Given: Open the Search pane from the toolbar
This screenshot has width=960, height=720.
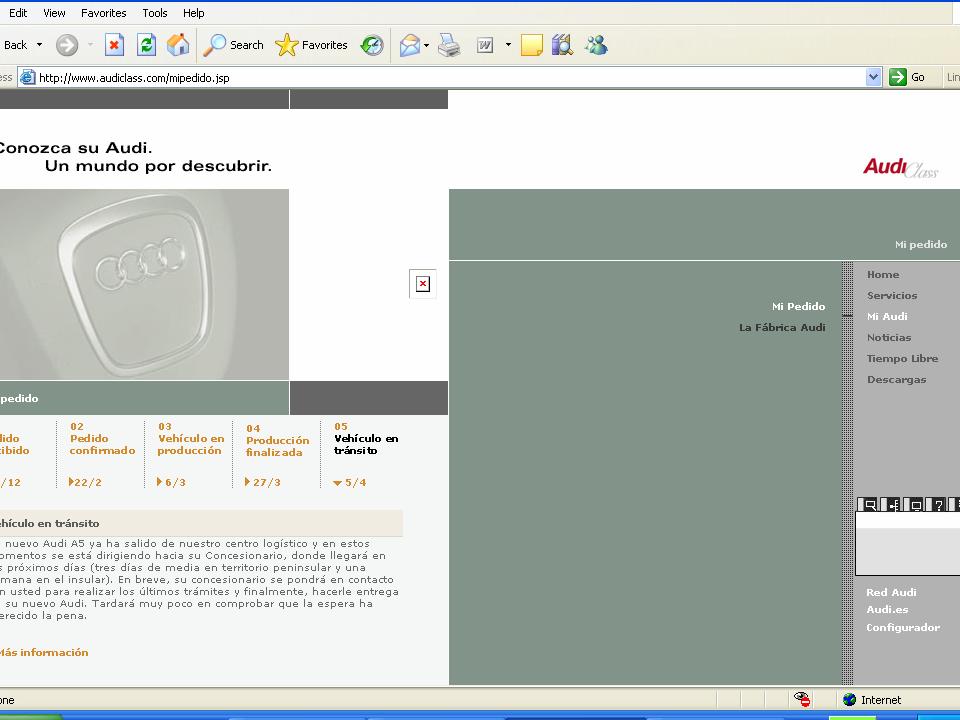Looking at the screenshot, I should point(233,45).
